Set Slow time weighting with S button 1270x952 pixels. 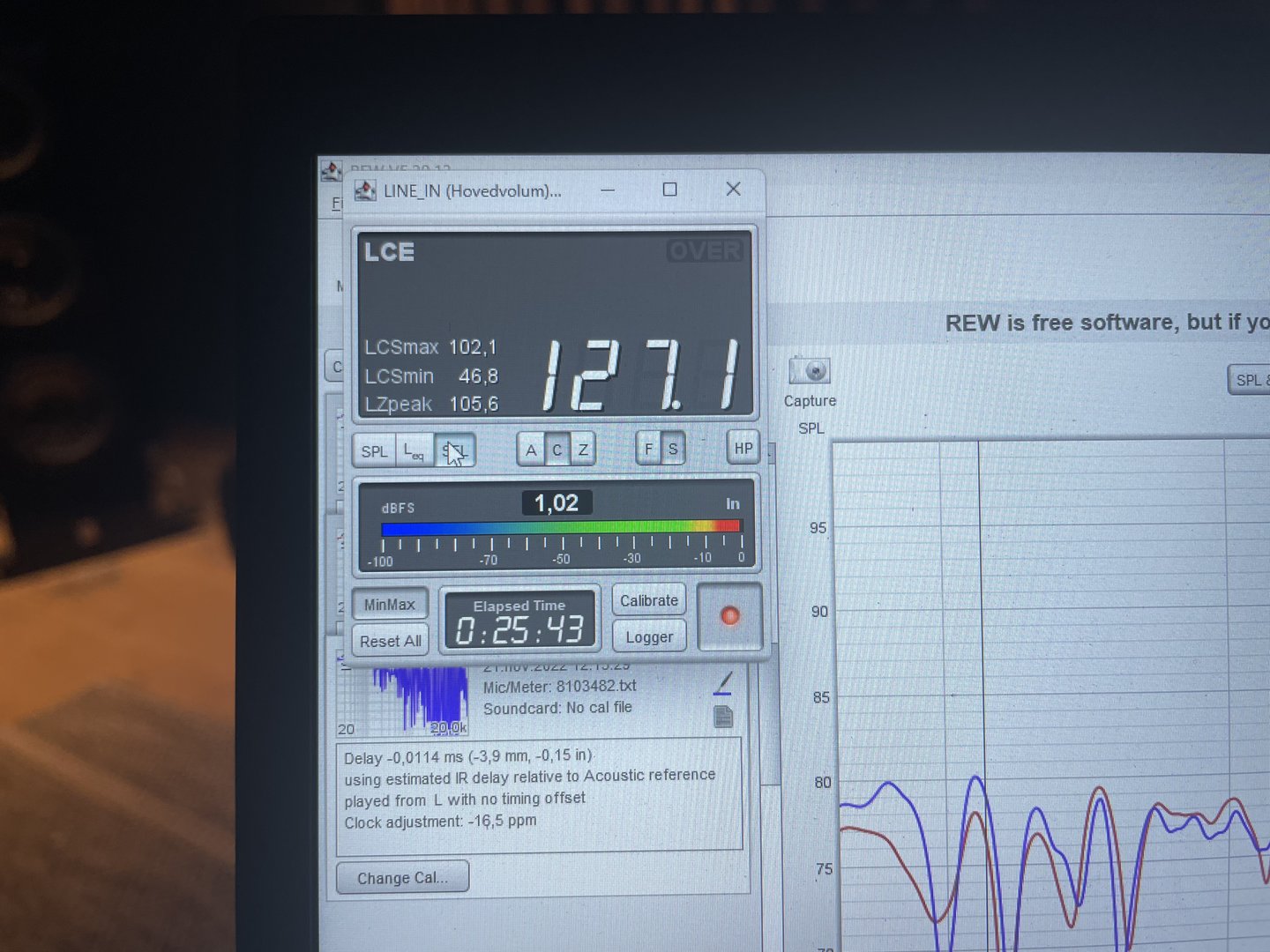(673, 449)
